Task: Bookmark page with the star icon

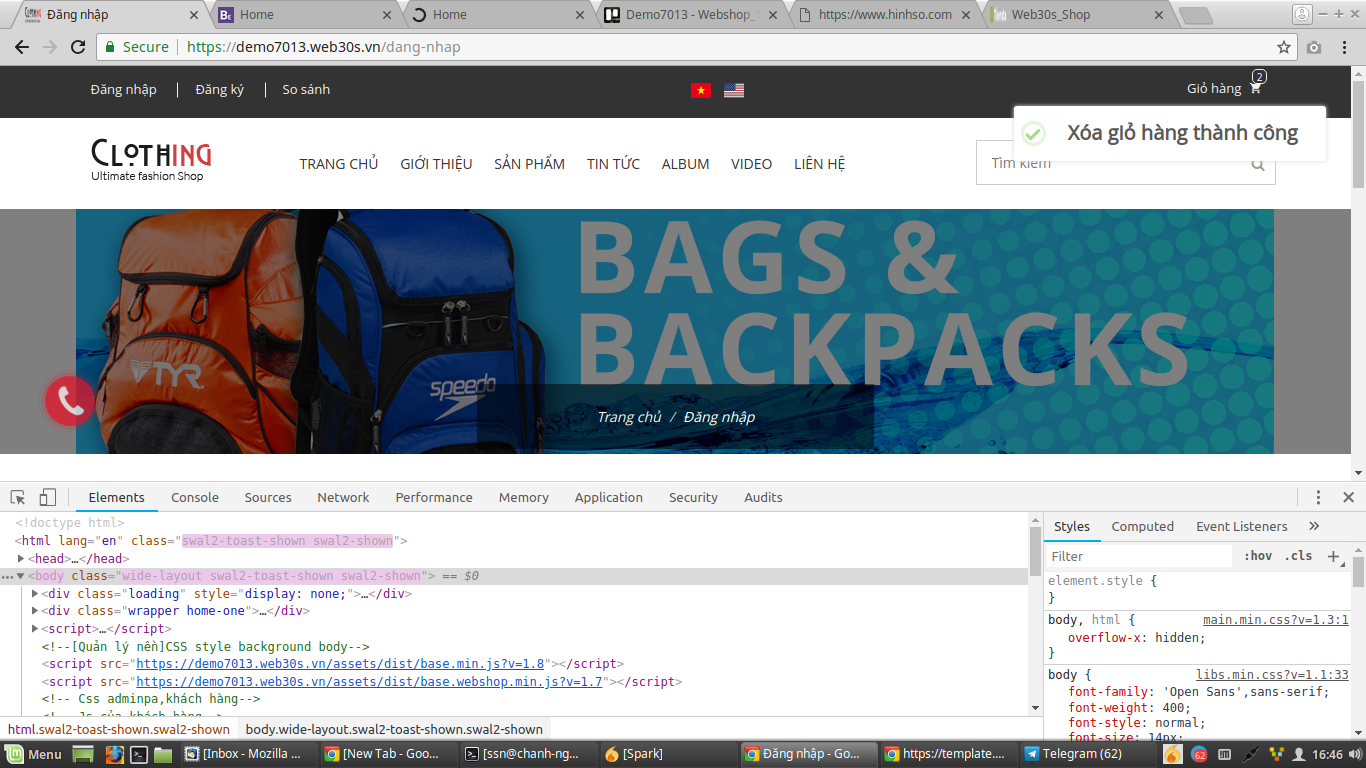Action: [x=1284, y=47]
